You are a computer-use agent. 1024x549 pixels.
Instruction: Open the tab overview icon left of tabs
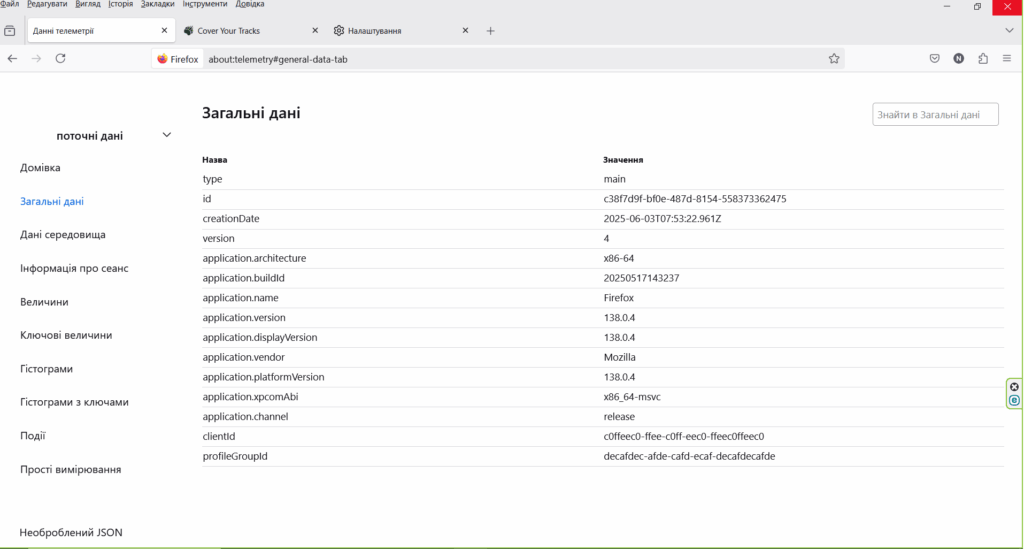pos(10,31)
